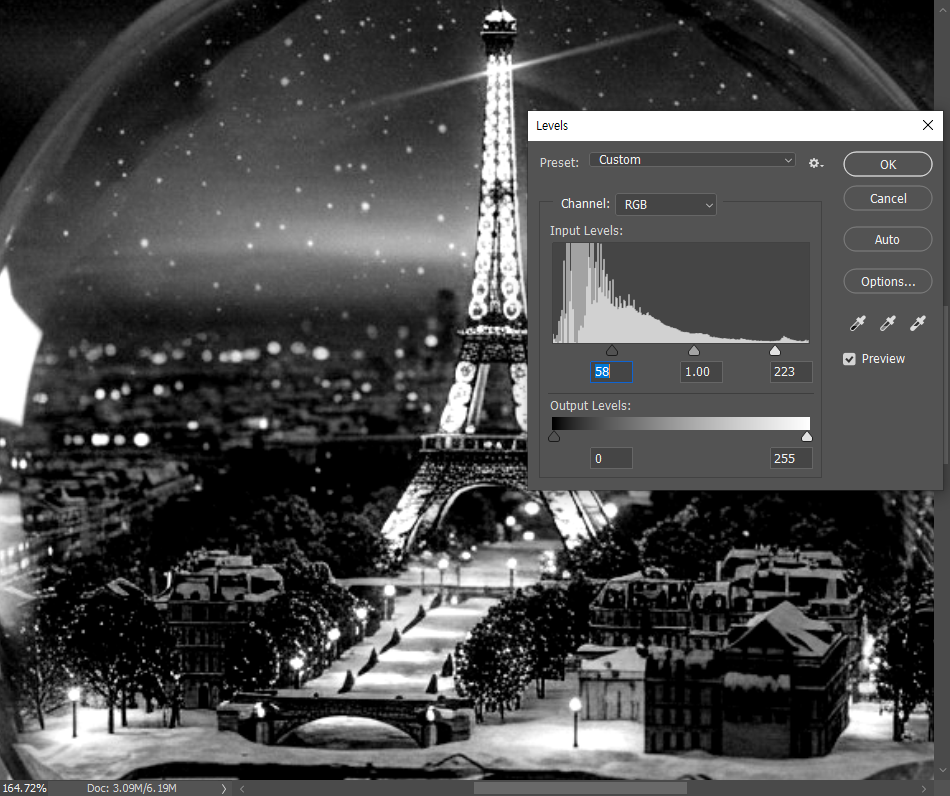
Task: Click the output highlight field showing 255
Action: [791, 459]
